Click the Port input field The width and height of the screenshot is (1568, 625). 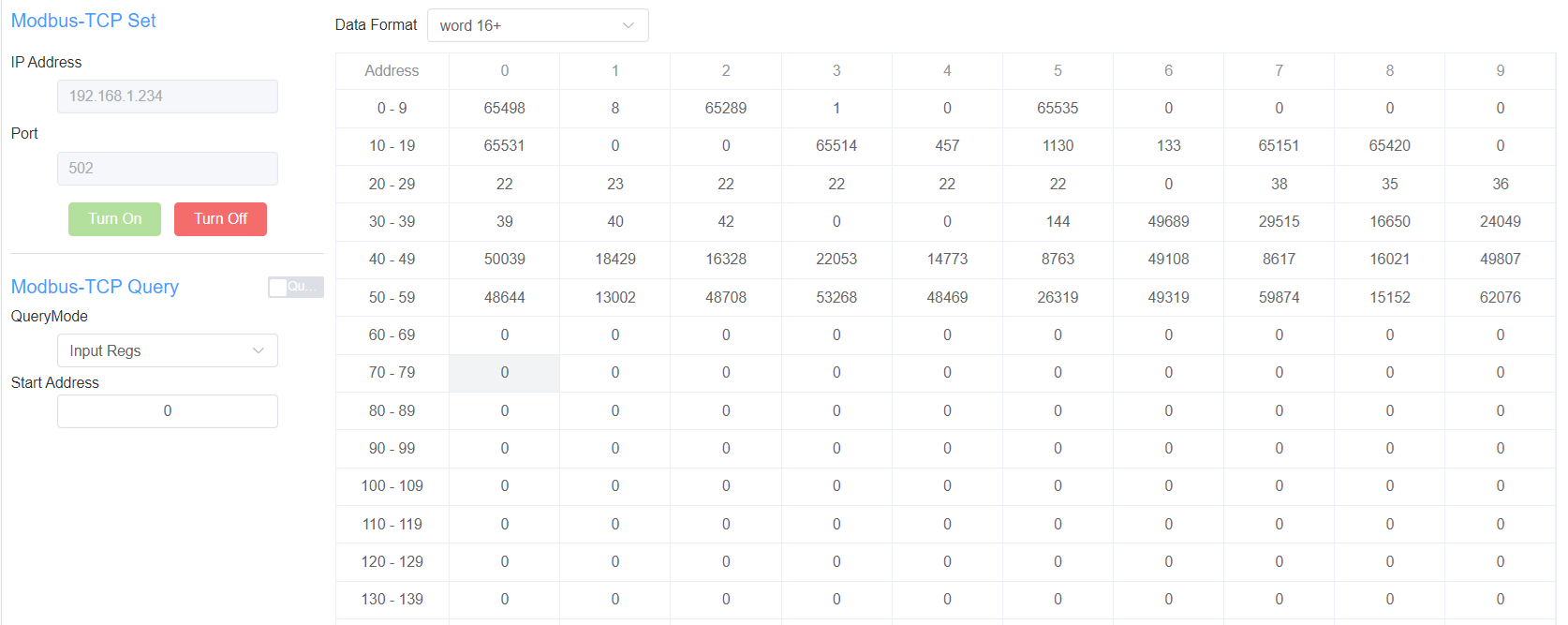click(167, 169)
